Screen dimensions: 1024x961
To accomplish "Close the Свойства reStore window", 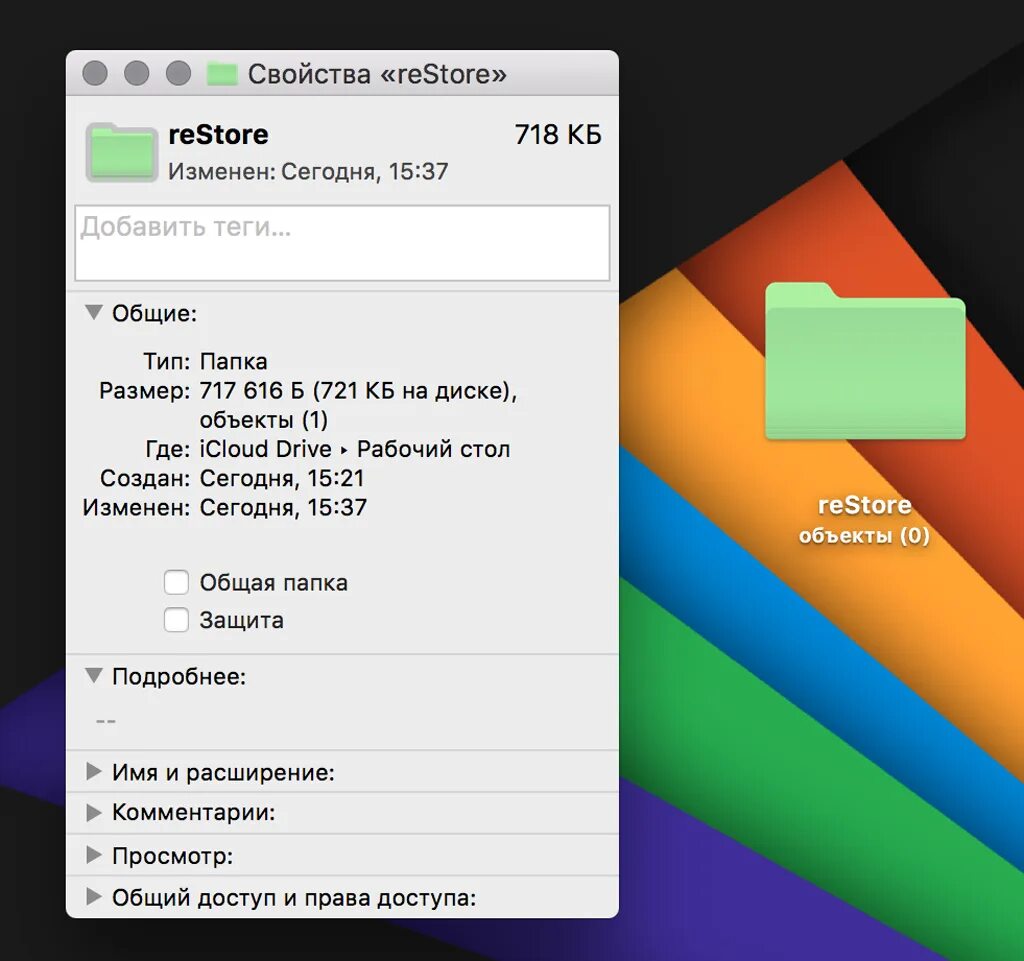I will click(95, 73).
